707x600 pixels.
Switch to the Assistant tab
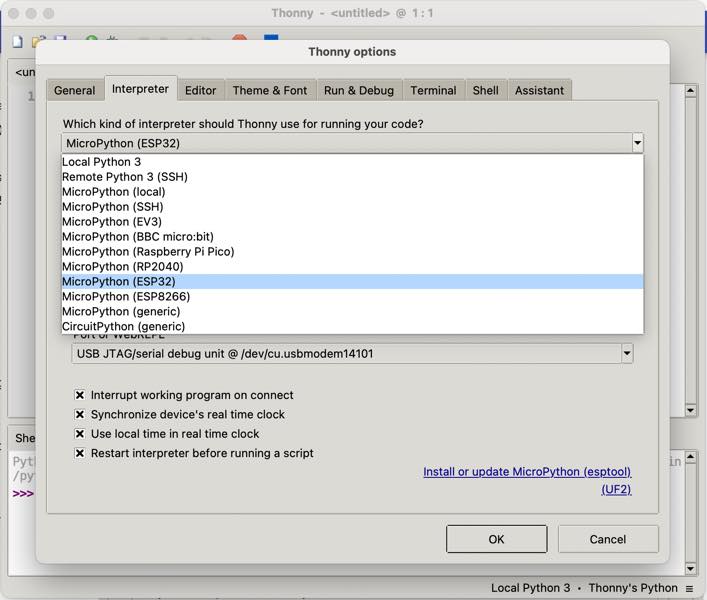[x=540, y=90]
